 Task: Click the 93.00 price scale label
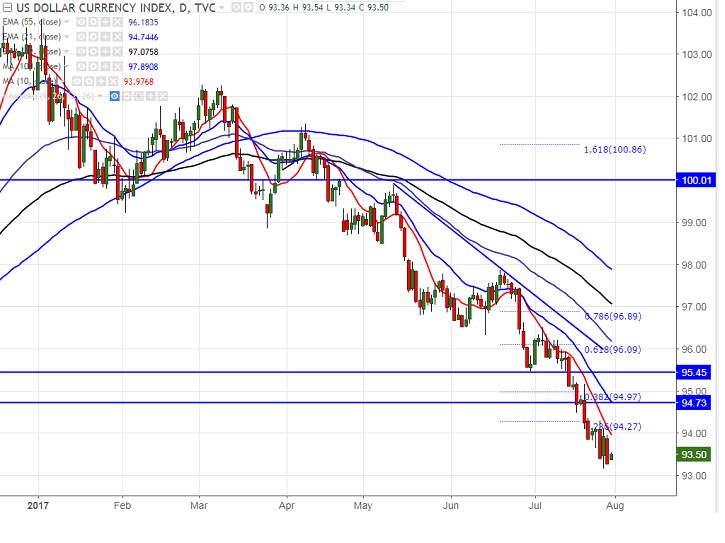(x=694, y=475)
